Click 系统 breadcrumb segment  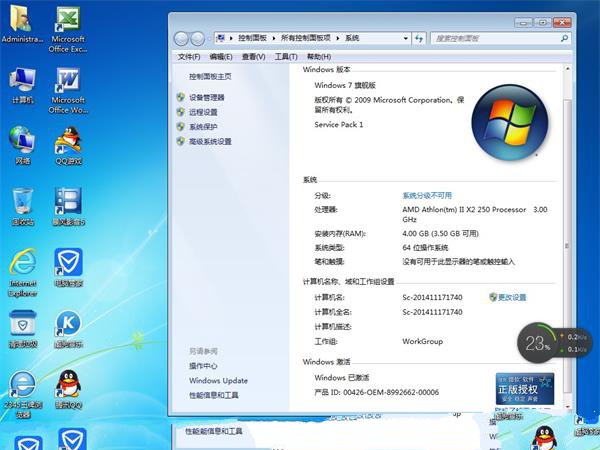pos(352,38)
